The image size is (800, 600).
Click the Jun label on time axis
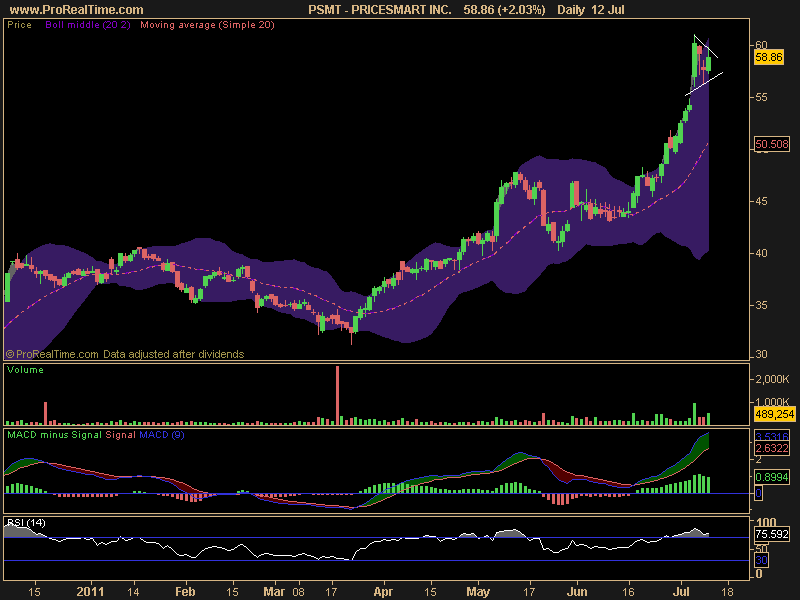pos(577,592)
